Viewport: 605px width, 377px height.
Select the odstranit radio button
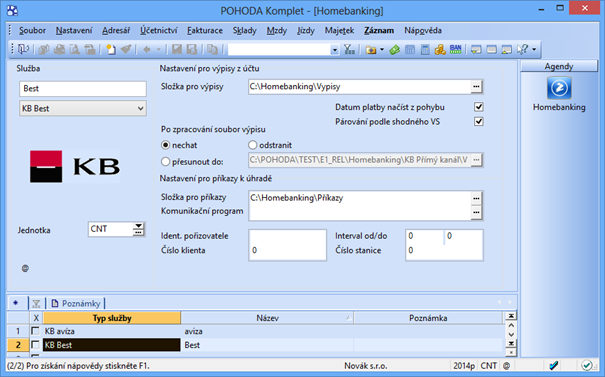pyautogui.click(x=252, y=145)
